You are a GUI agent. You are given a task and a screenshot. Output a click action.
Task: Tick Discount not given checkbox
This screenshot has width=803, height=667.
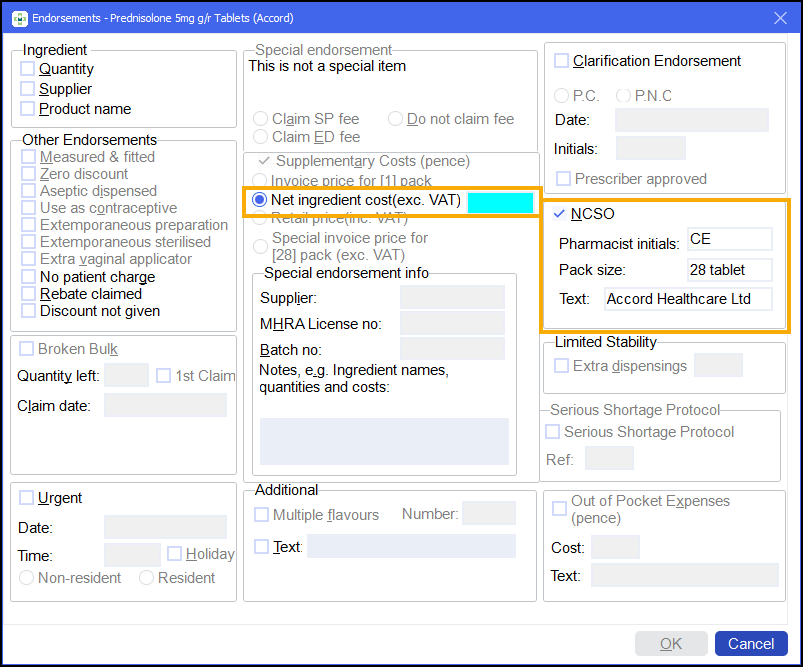click(x=28, y=311)
